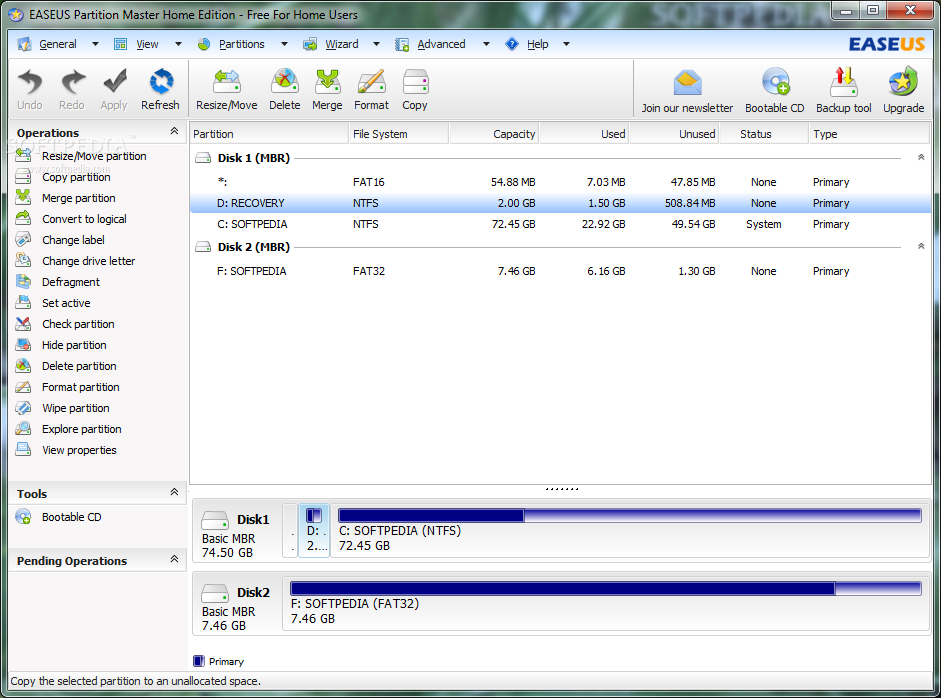Sort by Unused column header
Screen dimensions: 941x698
675,134
